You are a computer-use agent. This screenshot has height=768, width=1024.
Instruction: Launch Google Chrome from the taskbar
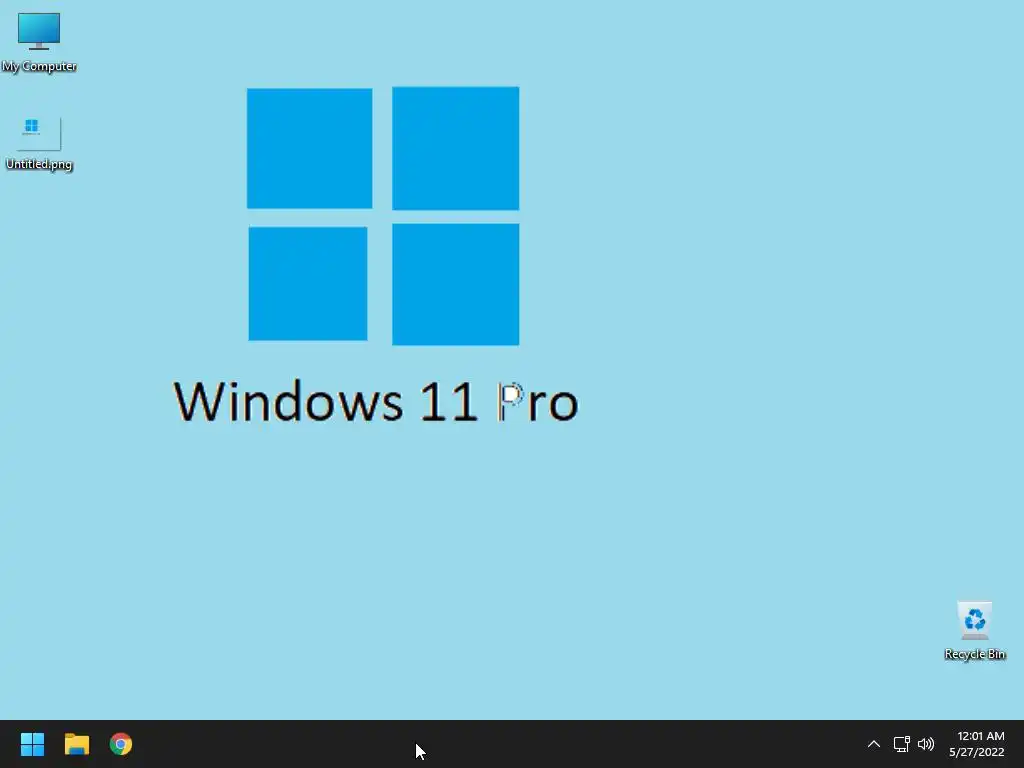point(121,744)
